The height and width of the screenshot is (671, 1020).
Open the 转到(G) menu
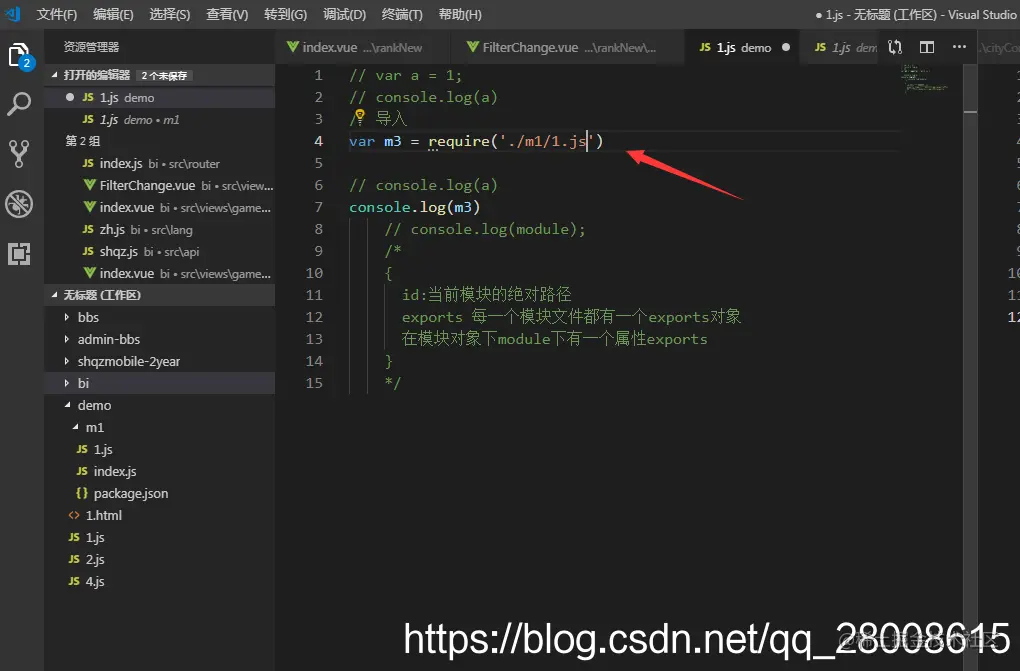coord(286,14)
